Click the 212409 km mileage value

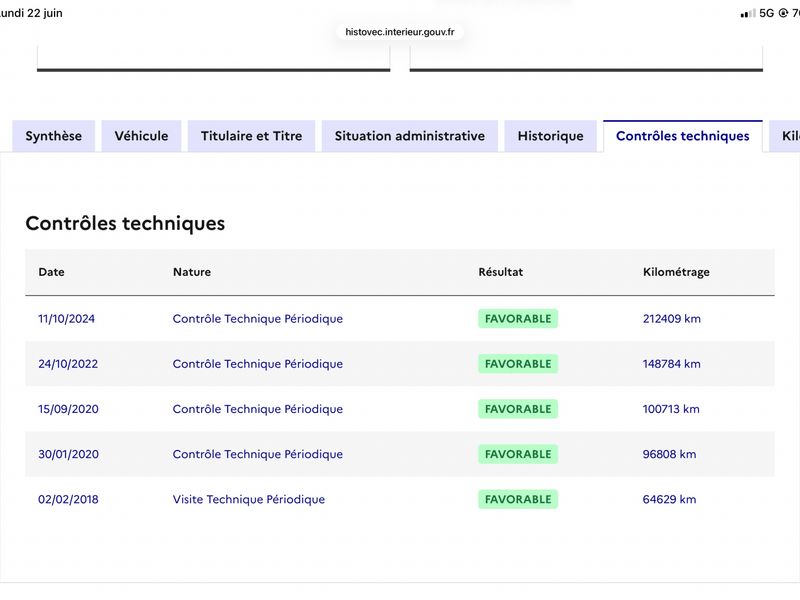coord(671,318)
